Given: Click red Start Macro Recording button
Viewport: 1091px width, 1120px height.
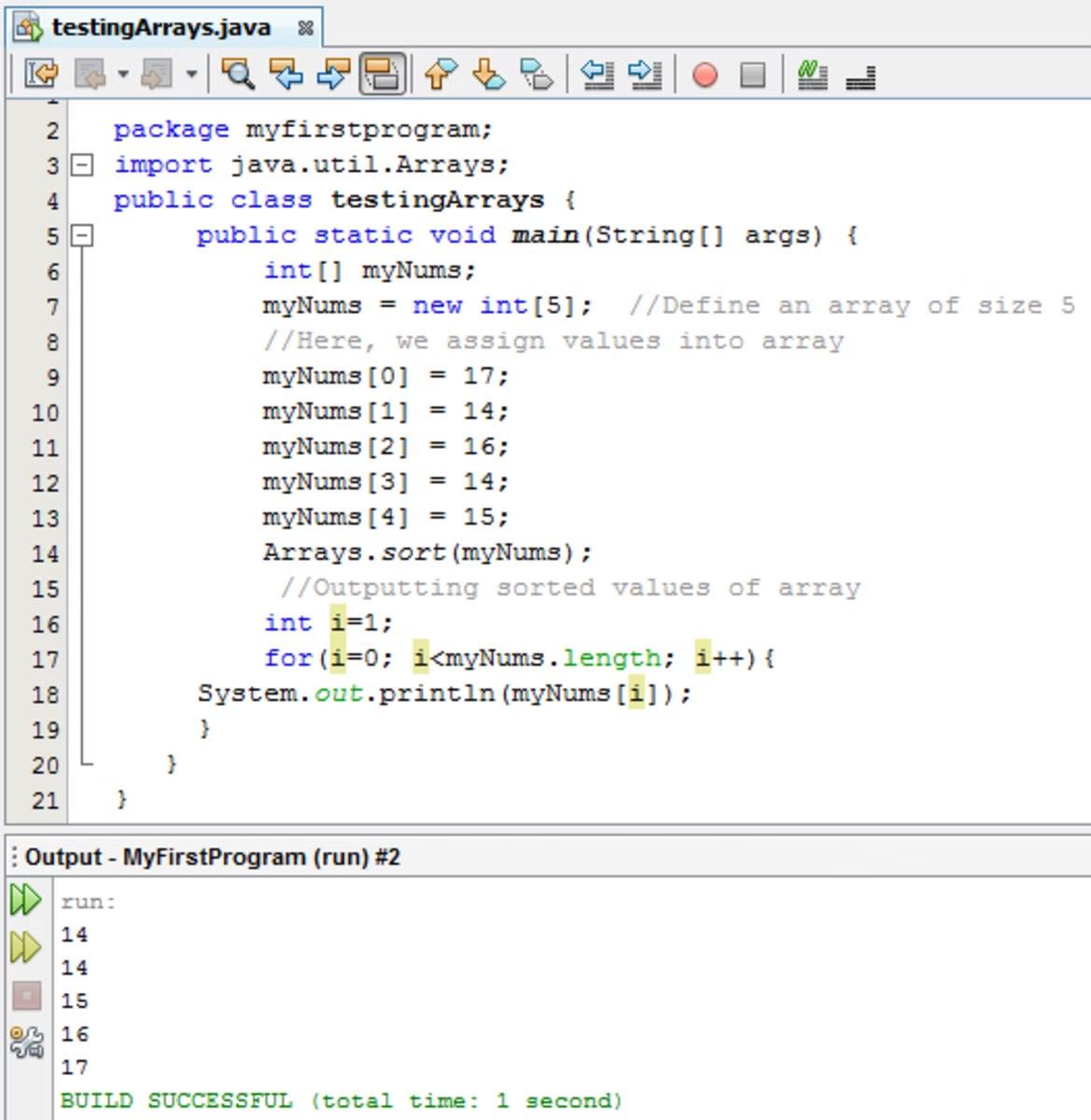Looking at the screenshot, I should click(x=706, y=75).
